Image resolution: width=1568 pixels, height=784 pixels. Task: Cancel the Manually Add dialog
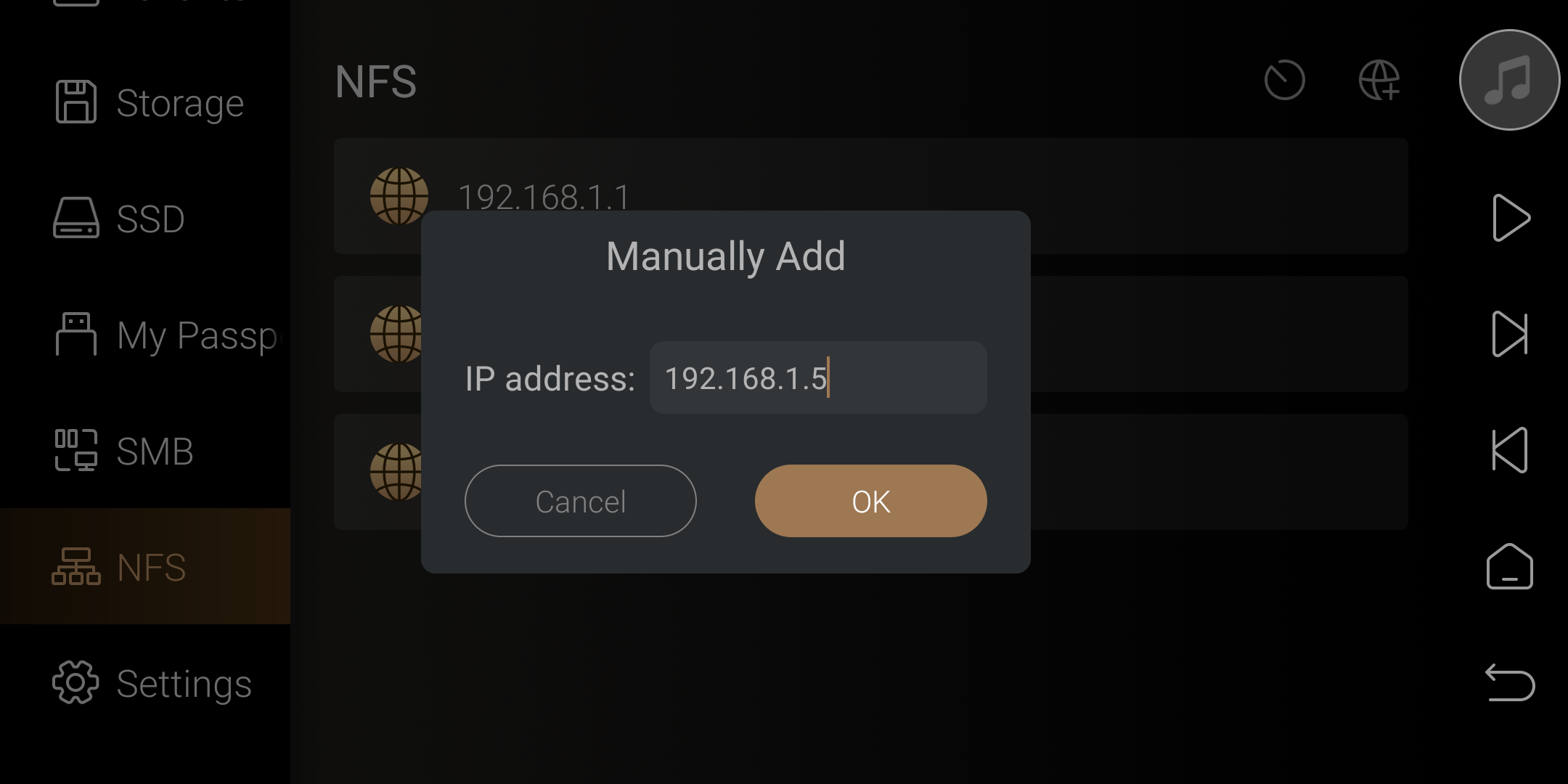(580, 501)
